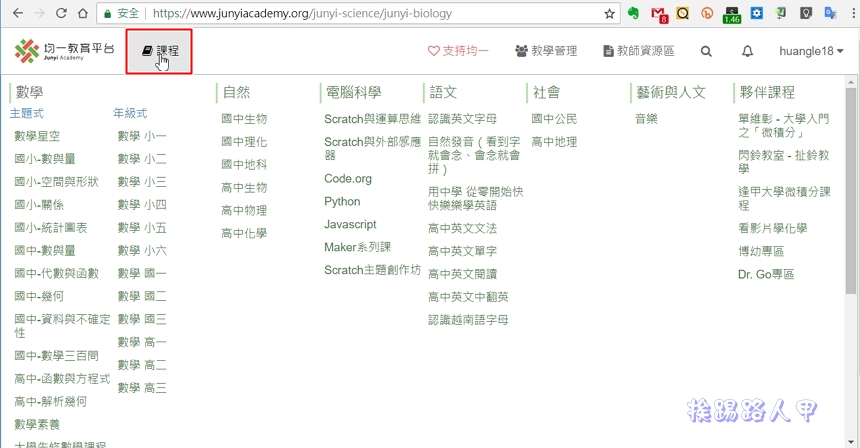Open 認識英文字母 course
The image size is (860, 448).
pos(462,119)
